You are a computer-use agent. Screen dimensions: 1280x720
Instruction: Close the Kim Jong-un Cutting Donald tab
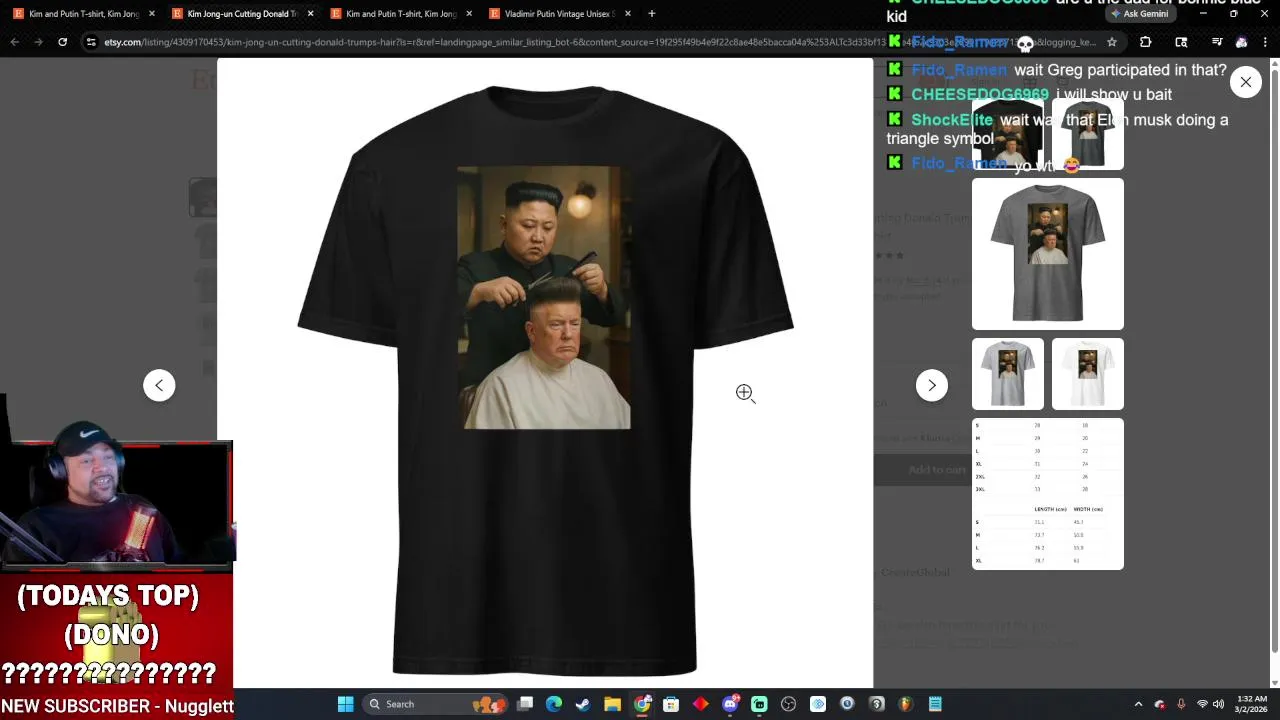(310, 14)
